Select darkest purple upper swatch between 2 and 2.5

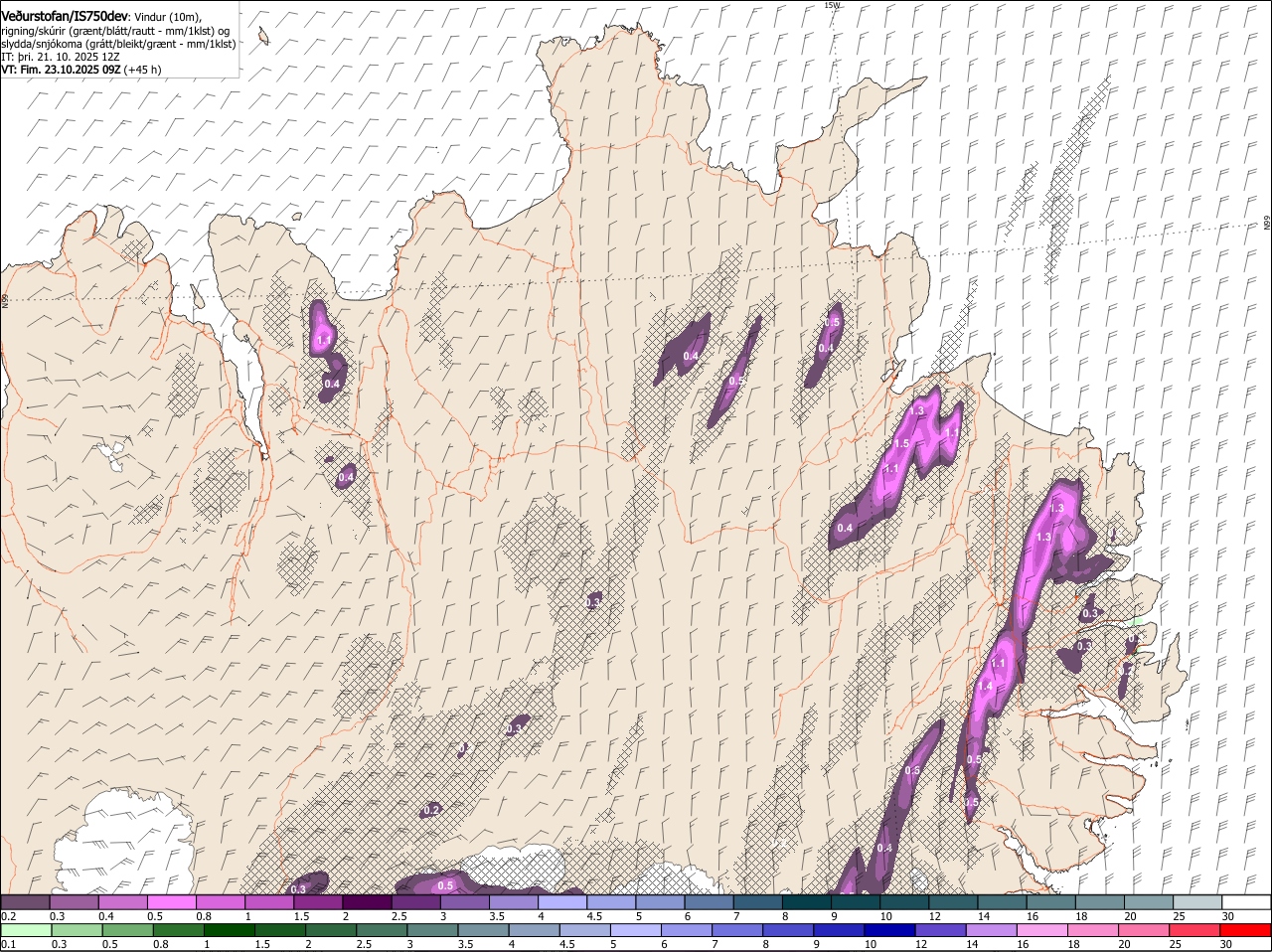[x=367, y=902]
